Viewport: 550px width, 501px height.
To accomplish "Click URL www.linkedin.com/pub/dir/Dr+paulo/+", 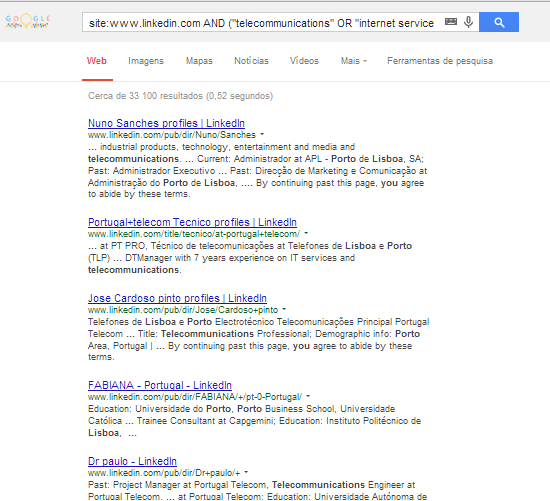I will pos(164,473).
